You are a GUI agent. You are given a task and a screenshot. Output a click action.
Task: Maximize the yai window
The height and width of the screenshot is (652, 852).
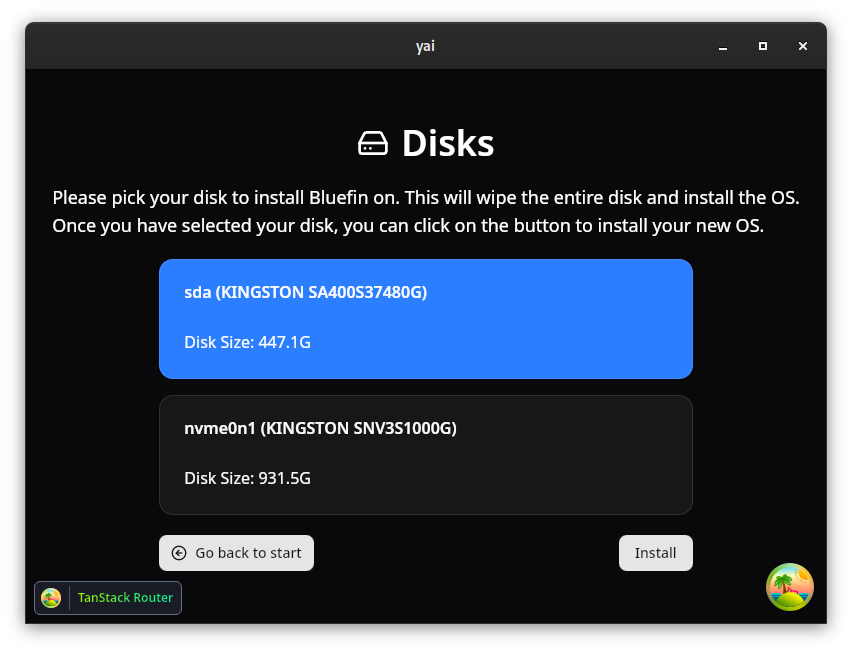click(763, 46)
